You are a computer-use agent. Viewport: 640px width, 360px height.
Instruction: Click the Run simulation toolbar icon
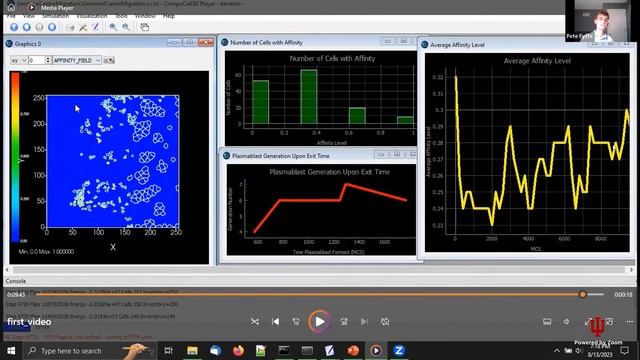(14, 27)
